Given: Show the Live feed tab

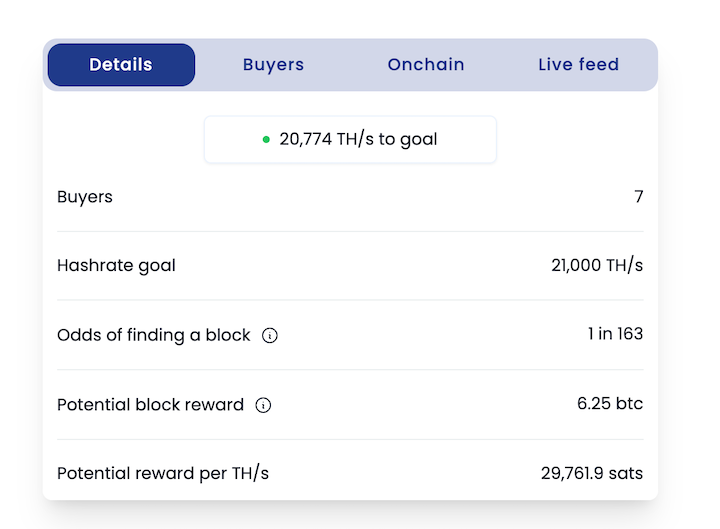Looking at the screenshot, I should [578, 65].
